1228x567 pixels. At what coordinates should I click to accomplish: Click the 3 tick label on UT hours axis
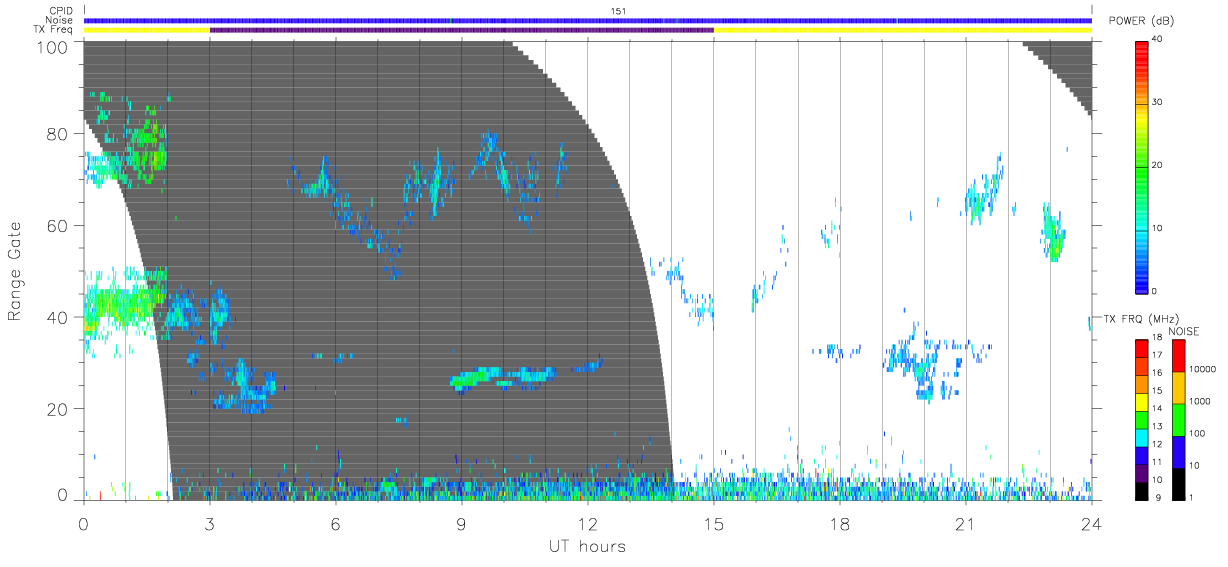click(209, 523)
